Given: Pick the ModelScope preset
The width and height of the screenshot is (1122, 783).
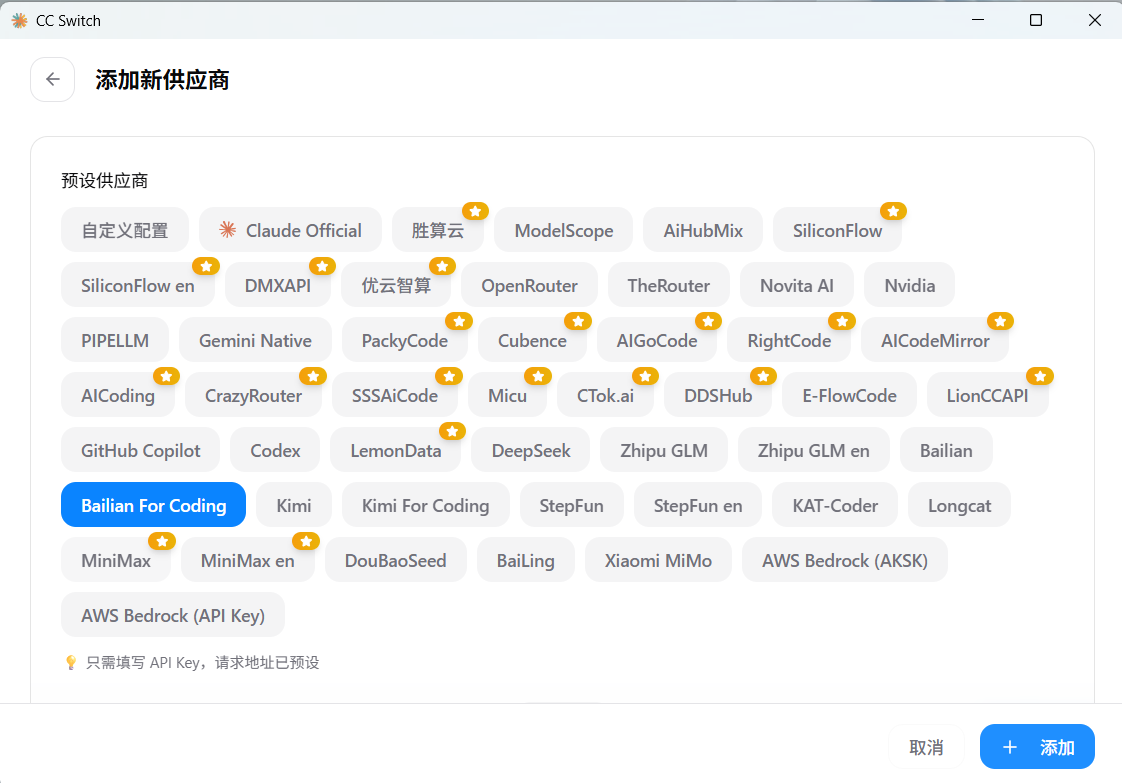Looking at the screenshot, I should point(564,230).
